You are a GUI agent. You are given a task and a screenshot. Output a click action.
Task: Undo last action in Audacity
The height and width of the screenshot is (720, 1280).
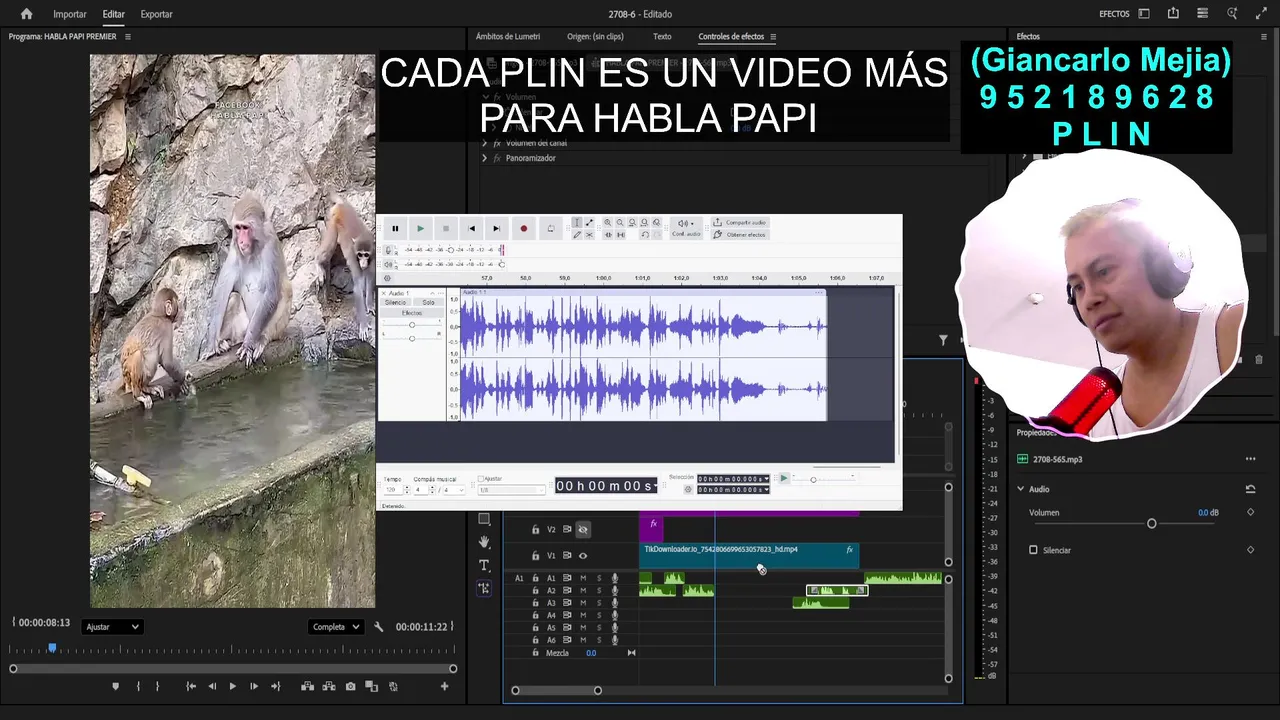644,235
